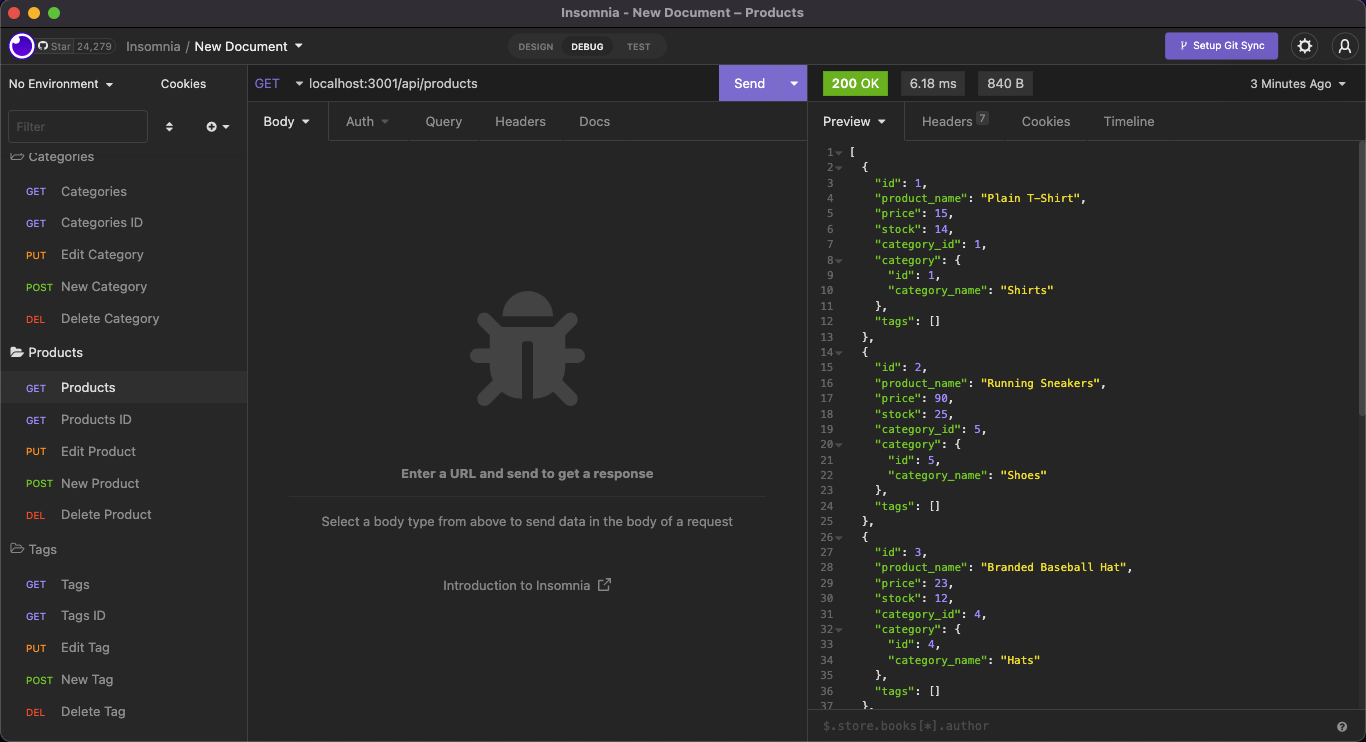Screen dimensions: 1366x742
Task: Select the PUT Edit Product request
Action: 124,452
